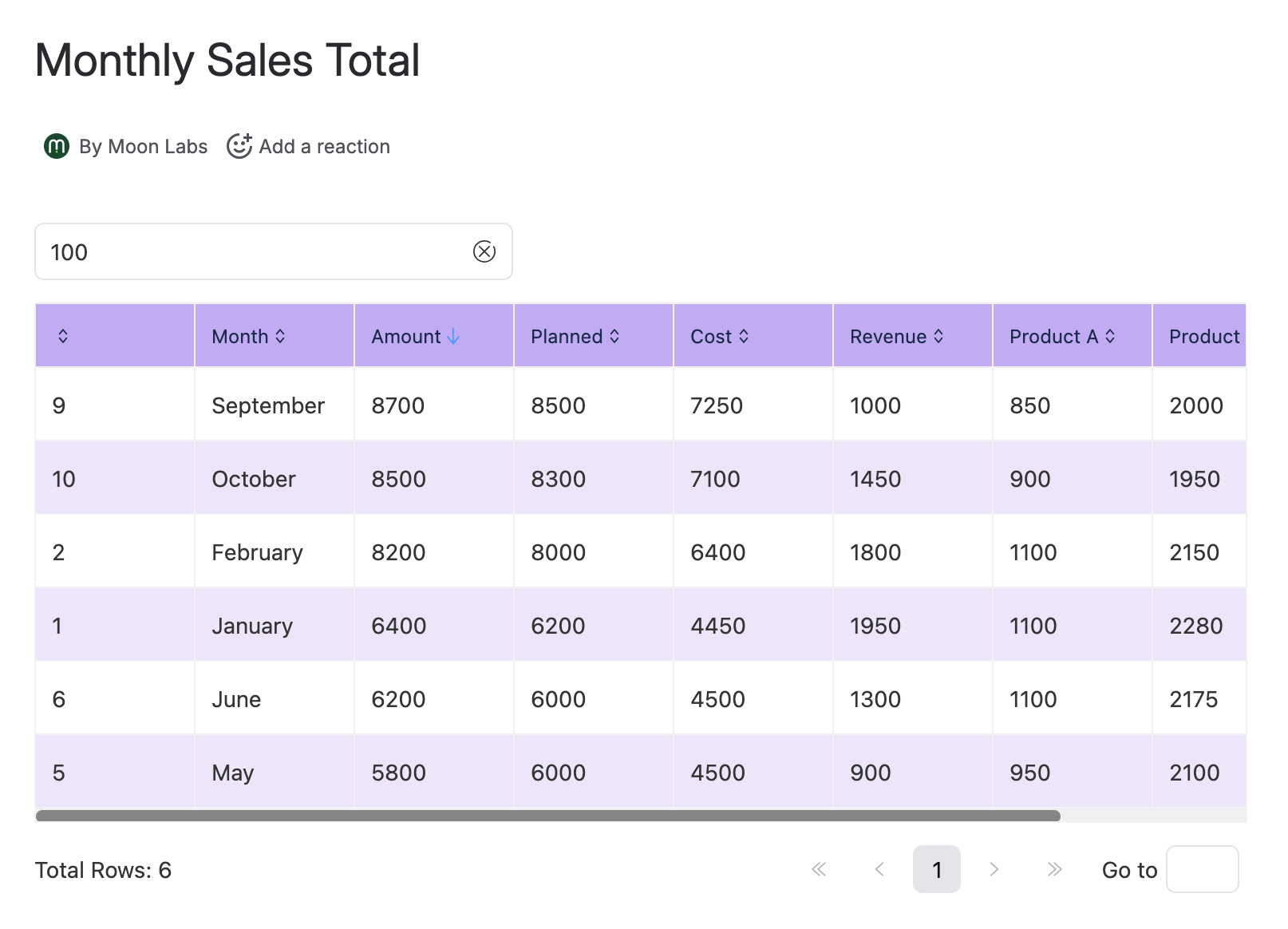Screen dimensions: 1288x929
Task: Sort by the Cost column header
Action: pos(719,337)
